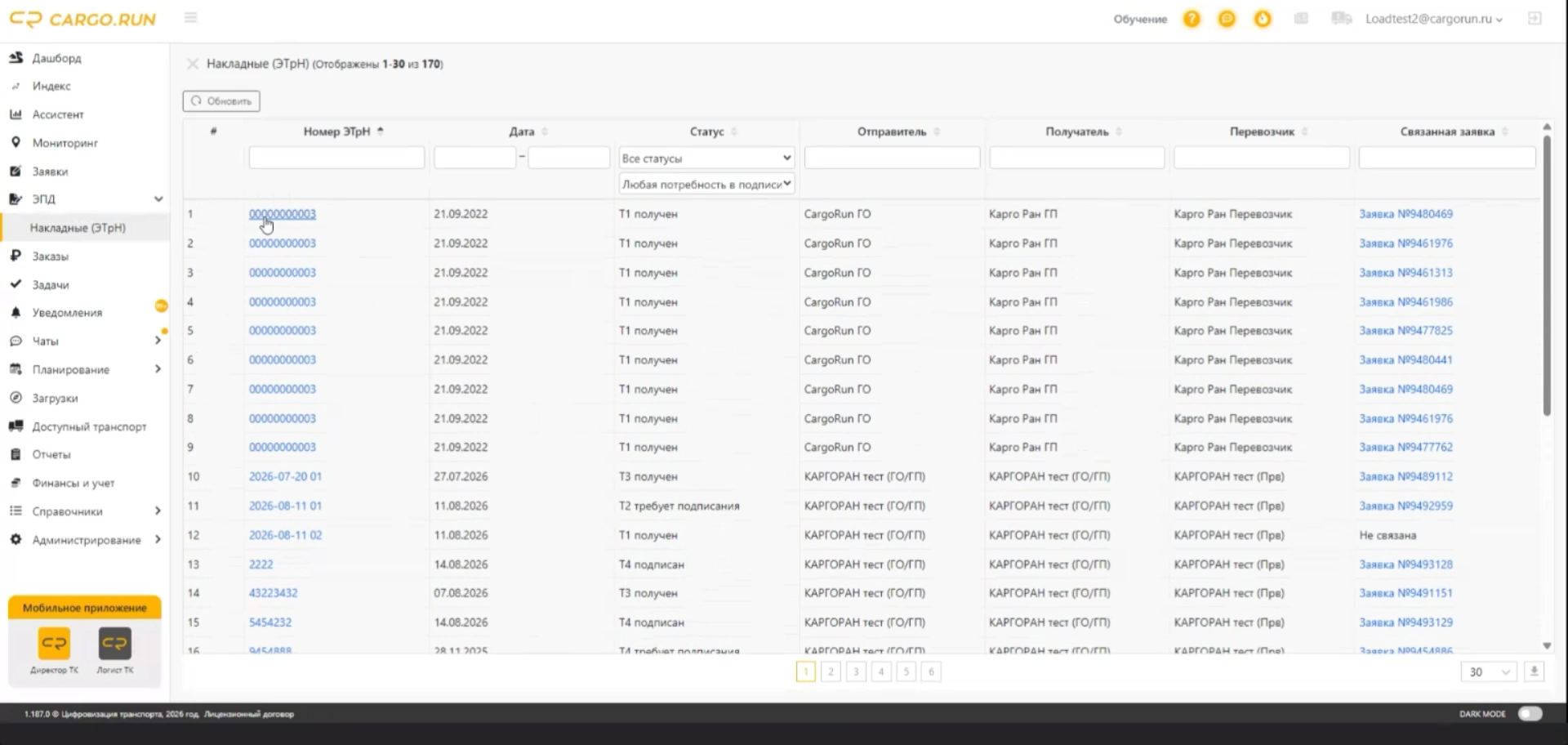The height and width of the screenshot is (745, 1568).
Task: Open the page size 30 dropdown
Action: click(1489, 671)
